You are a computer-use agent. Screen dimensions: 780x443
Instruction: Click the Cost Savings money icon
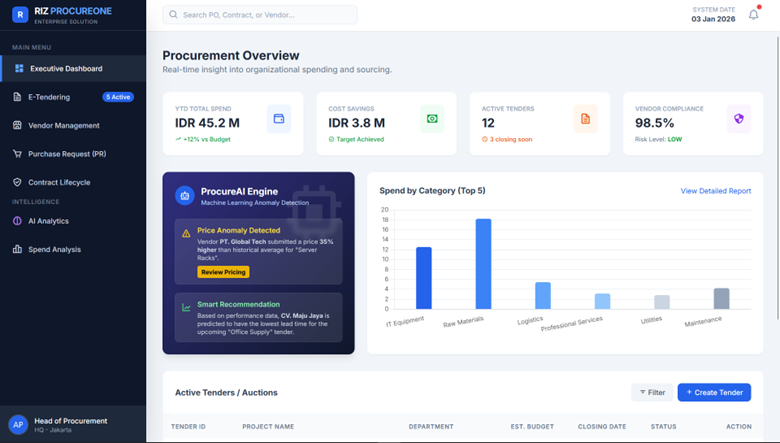point(432,119)
